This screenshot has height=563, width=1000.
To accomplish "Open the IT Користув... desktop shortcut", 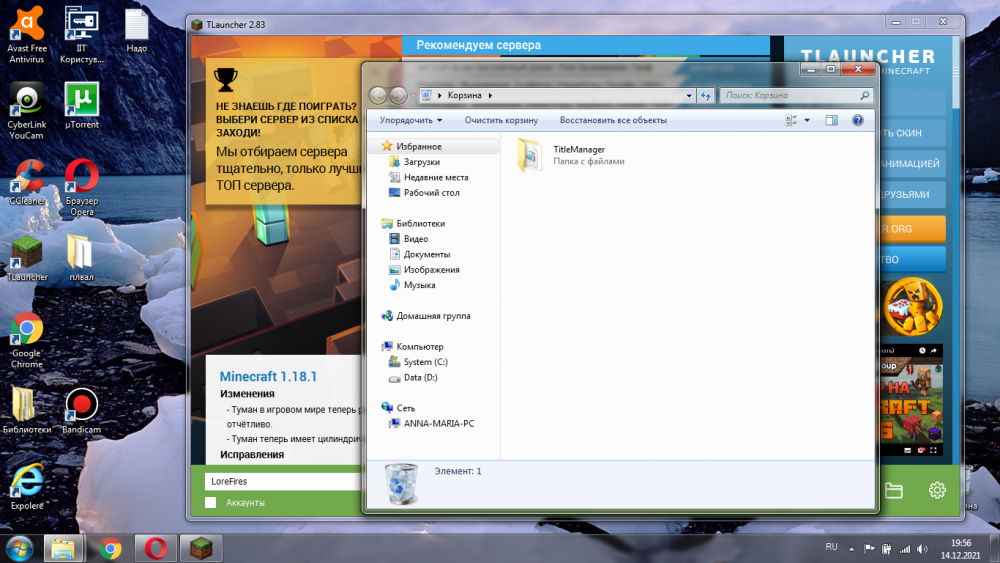I will point(81,35).
